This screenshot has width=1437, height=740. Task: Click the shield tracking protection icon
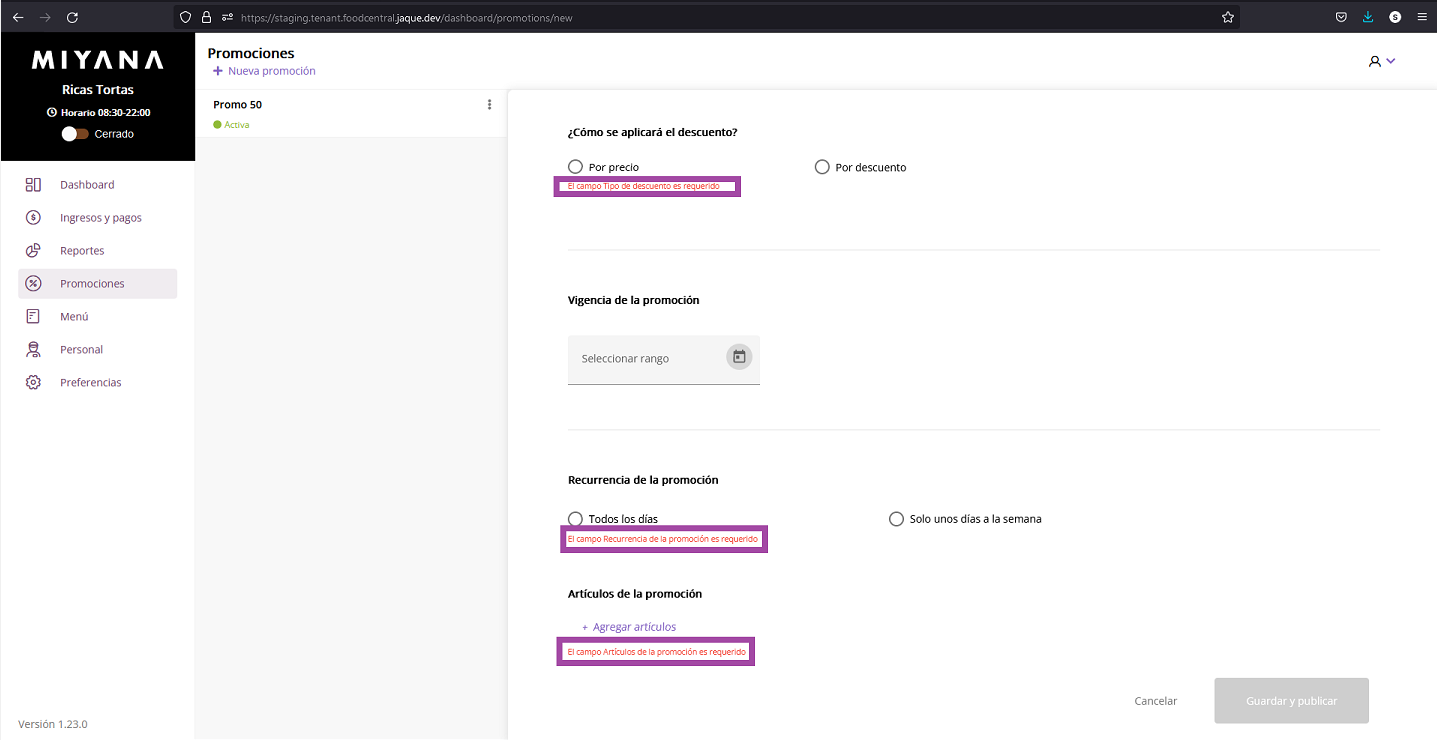coord(186,17)
